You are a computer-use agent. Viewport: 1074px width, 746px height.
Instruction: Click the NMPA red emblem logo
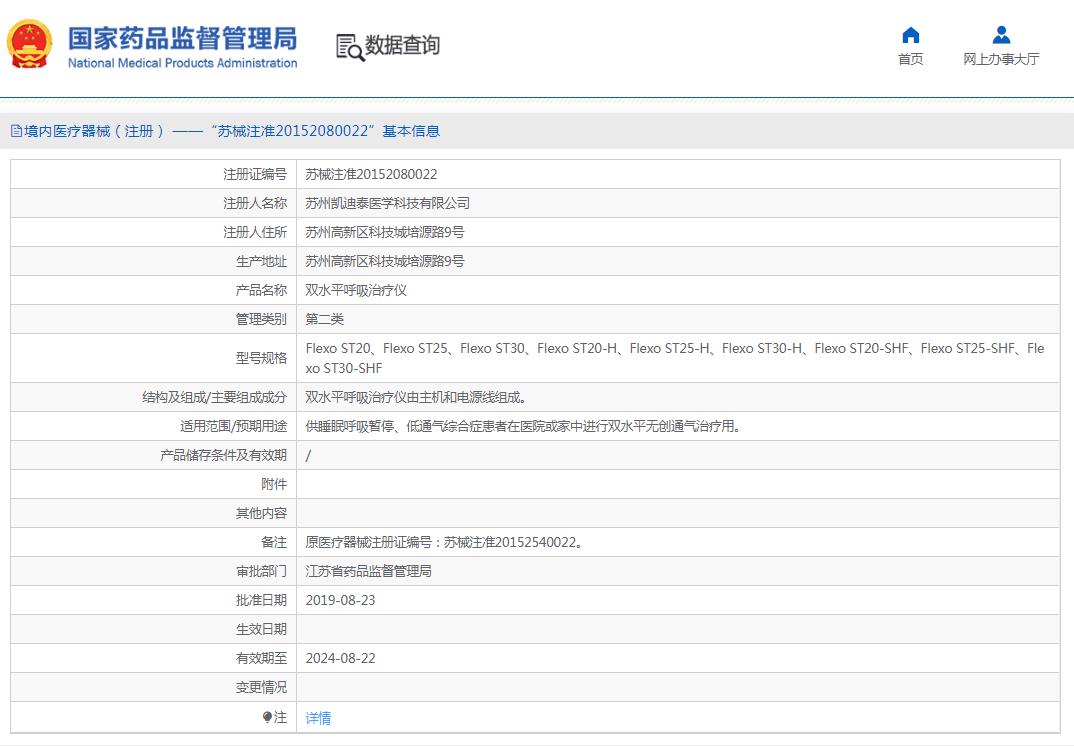[x=29, y=44]
